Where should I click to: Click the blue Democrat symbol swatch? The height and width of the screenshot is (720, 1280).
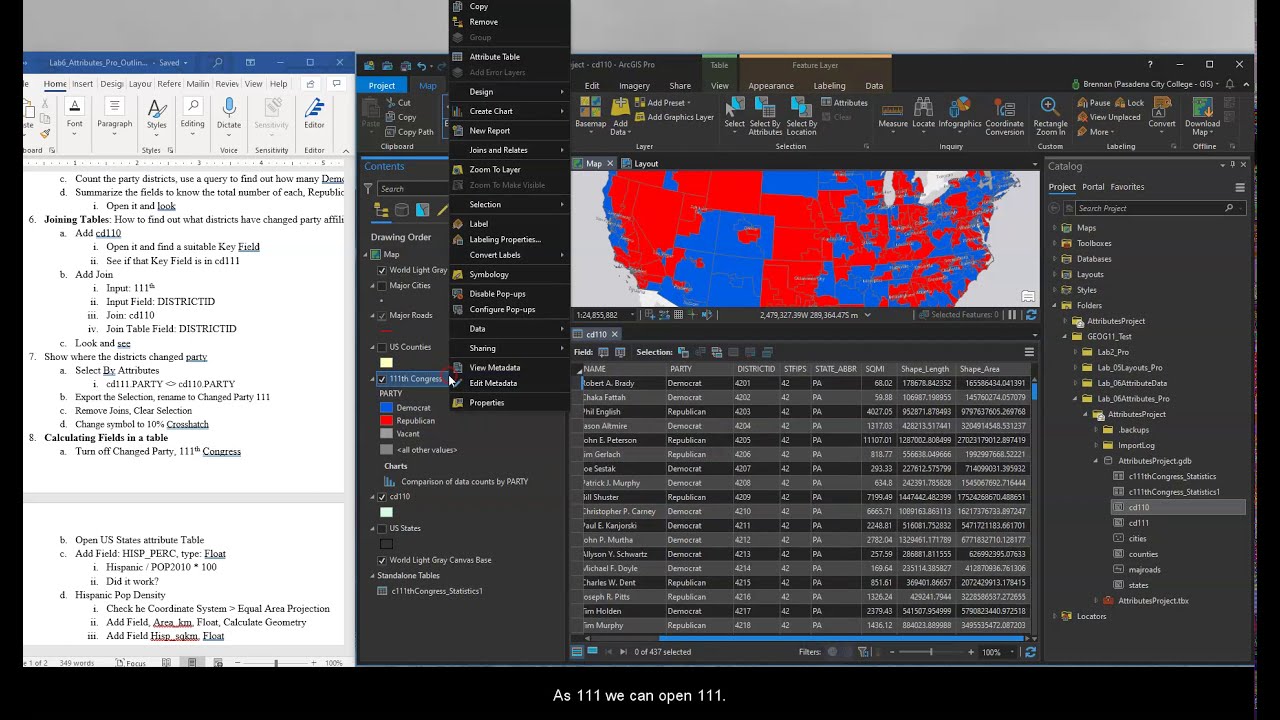click(x=386, y=408)
